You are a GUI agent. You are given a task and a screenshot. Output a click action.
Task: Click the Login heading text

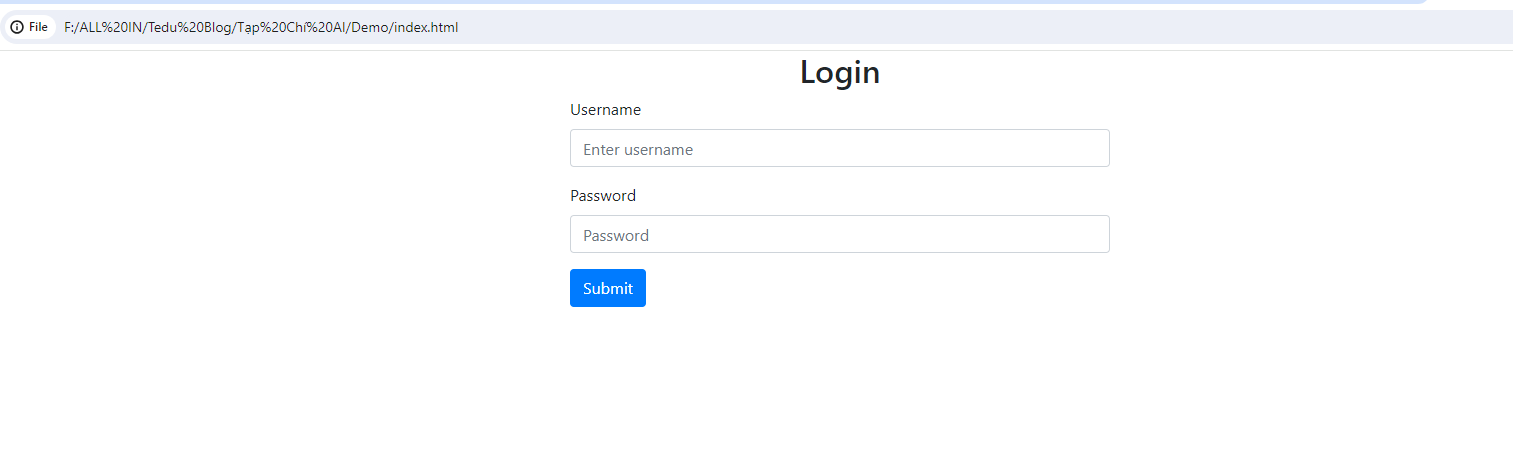tap(839, 73)
